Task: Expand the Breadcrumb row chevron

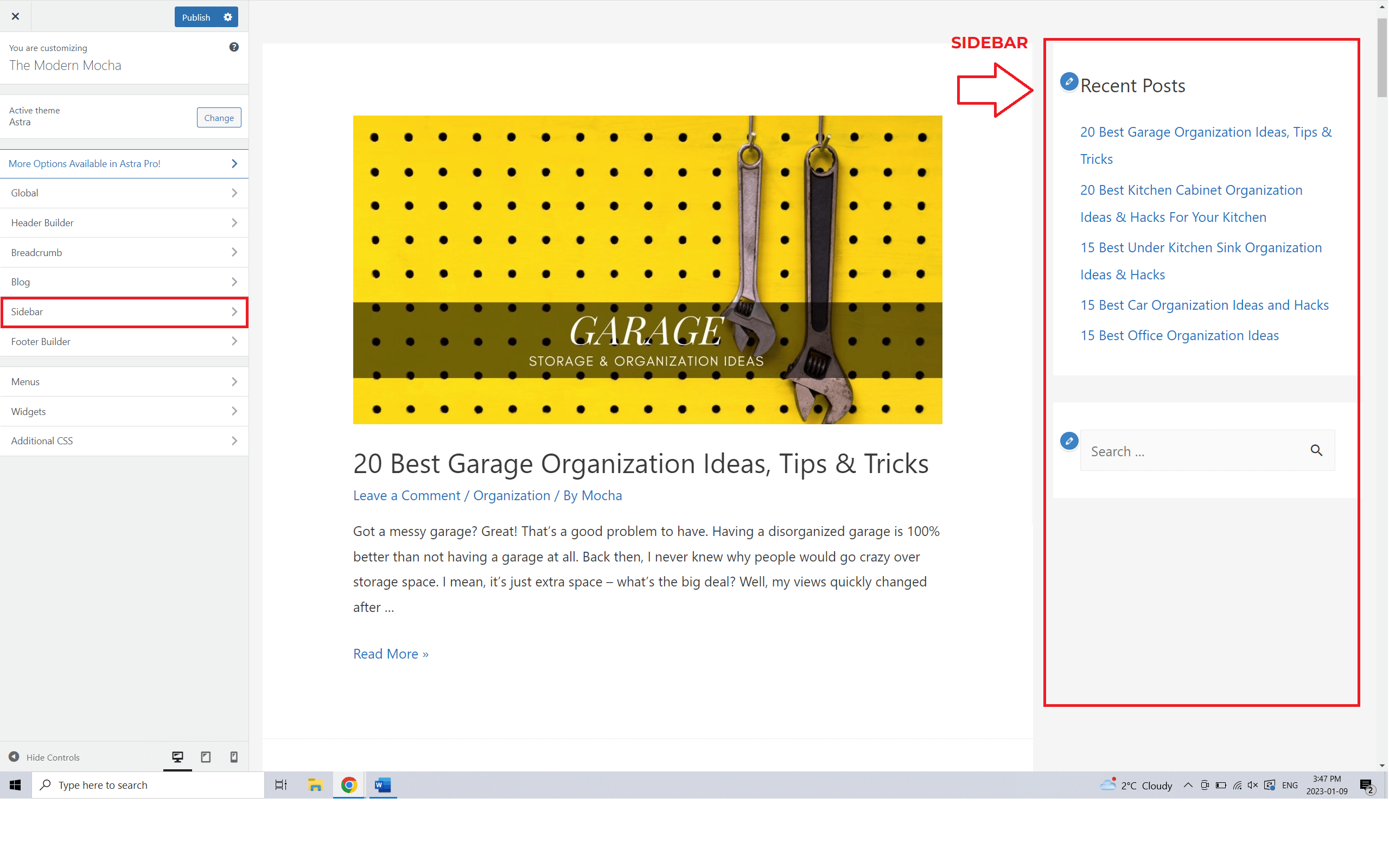Action: (234, 253)
